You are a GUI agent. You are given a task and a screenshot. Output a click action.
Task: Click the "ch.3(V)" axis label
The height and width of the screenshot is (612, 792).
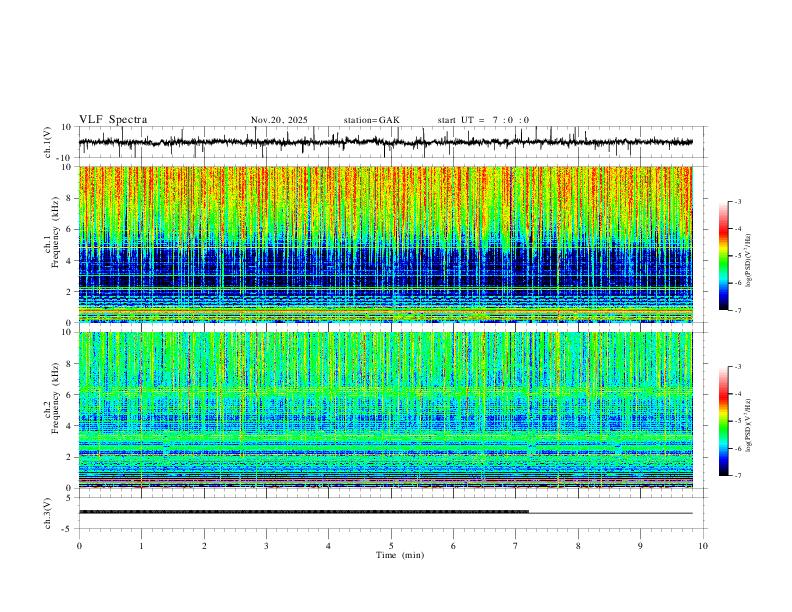pos(48,513)
